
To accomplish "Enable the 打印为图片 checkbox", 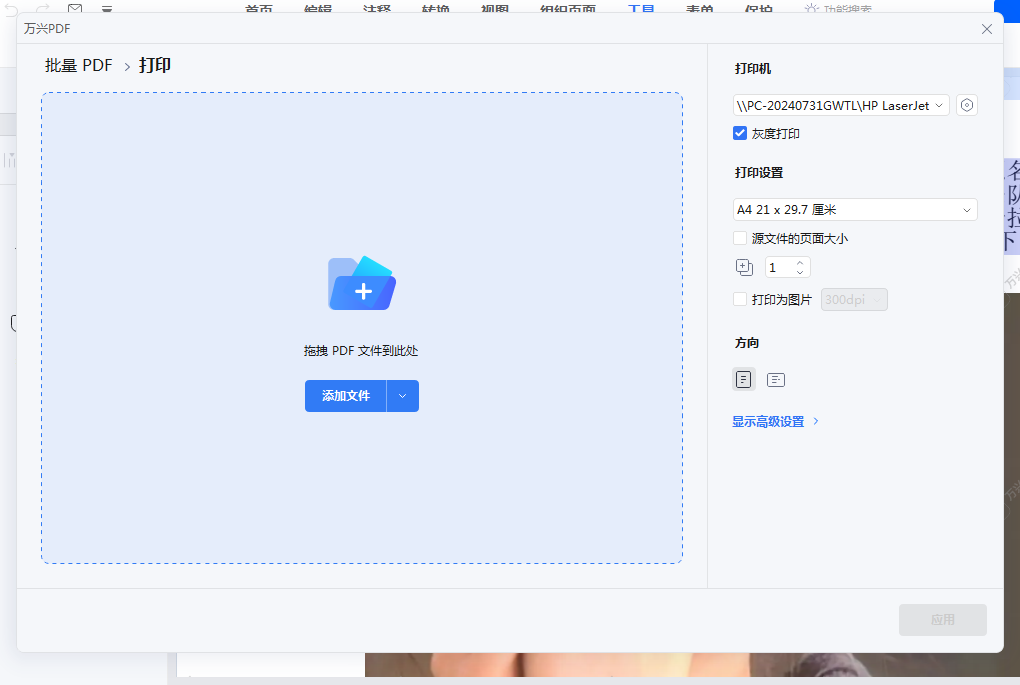I will [740, 299].
